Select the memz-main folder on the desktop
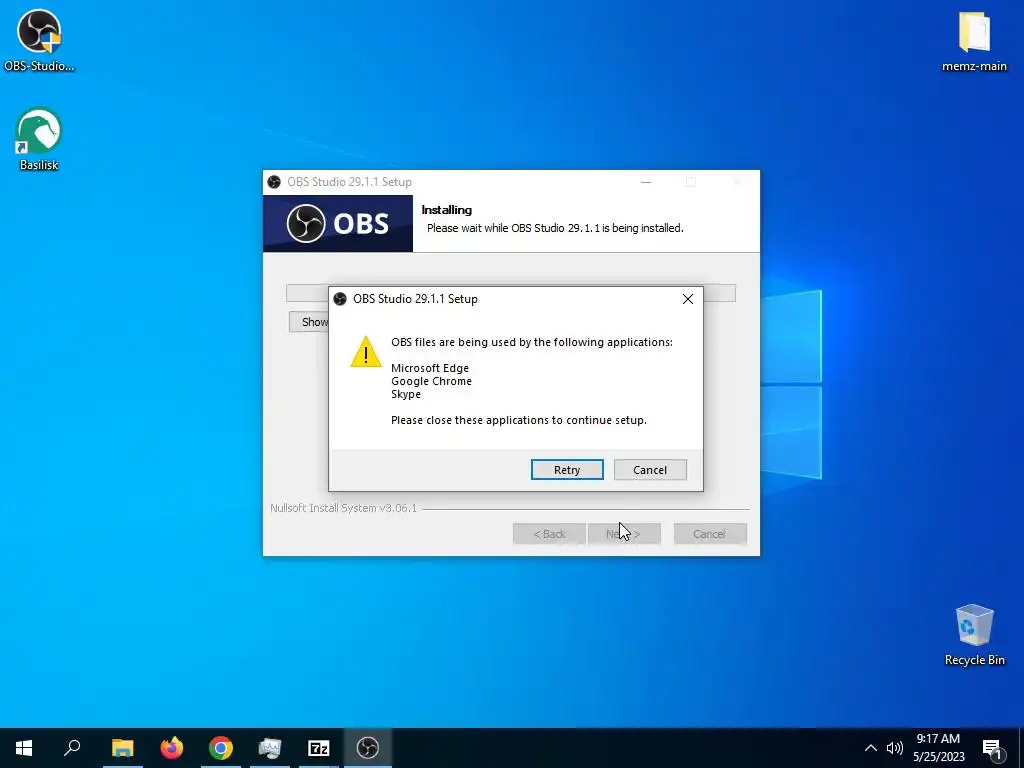The width and height of the screenshot is (1024, 768). click(x=974, y=40)
